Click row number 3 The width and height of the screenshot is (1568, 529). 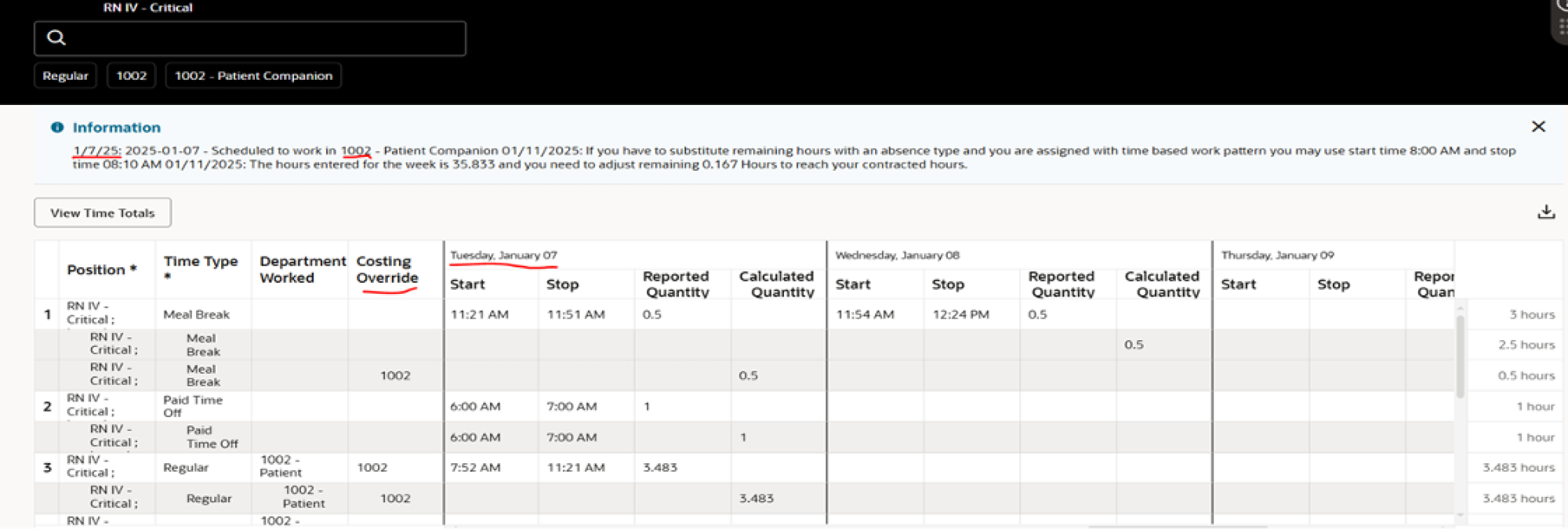tap(47, 467)
